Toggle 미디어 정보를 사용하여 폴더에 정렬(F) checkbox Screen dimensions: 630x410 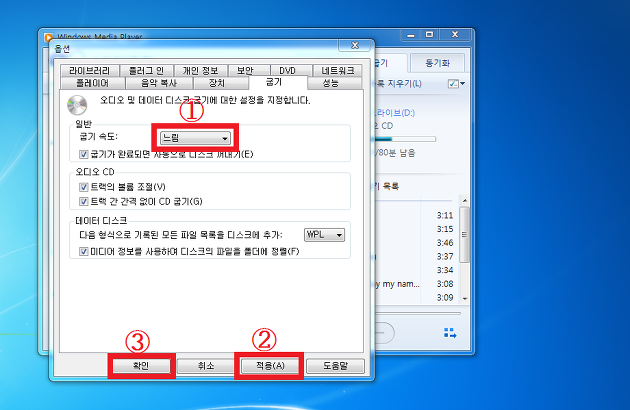click(x=84, y=252)
